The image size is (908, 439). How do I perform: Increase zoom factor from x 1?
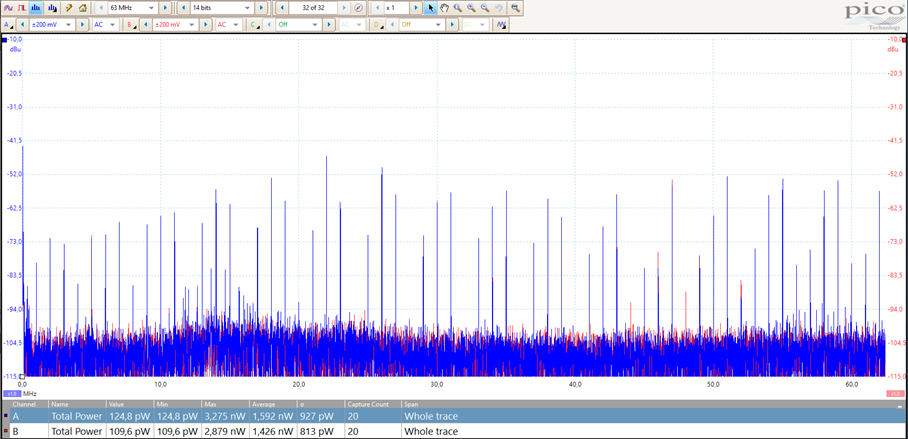coord(416,7)
